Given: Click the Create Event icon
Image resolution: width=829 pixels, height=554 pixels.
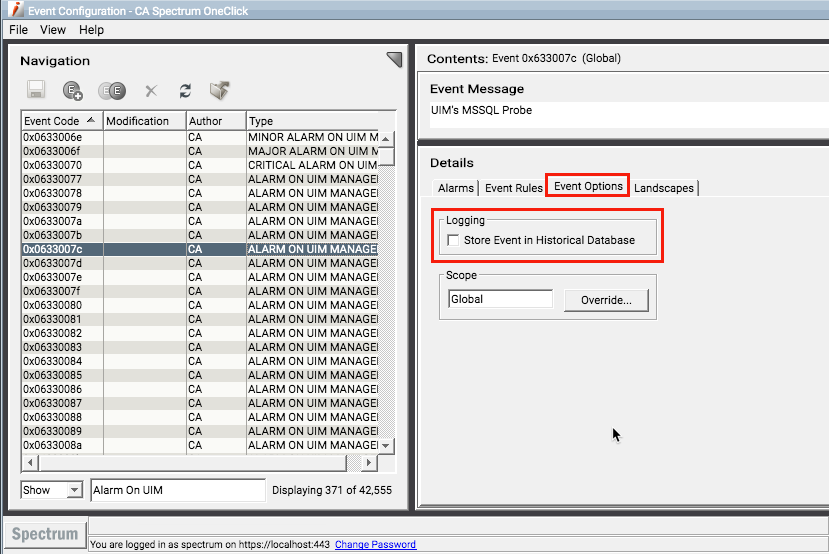Looking at the screenshot, I should pyautogui.click(x=73, y=91).
